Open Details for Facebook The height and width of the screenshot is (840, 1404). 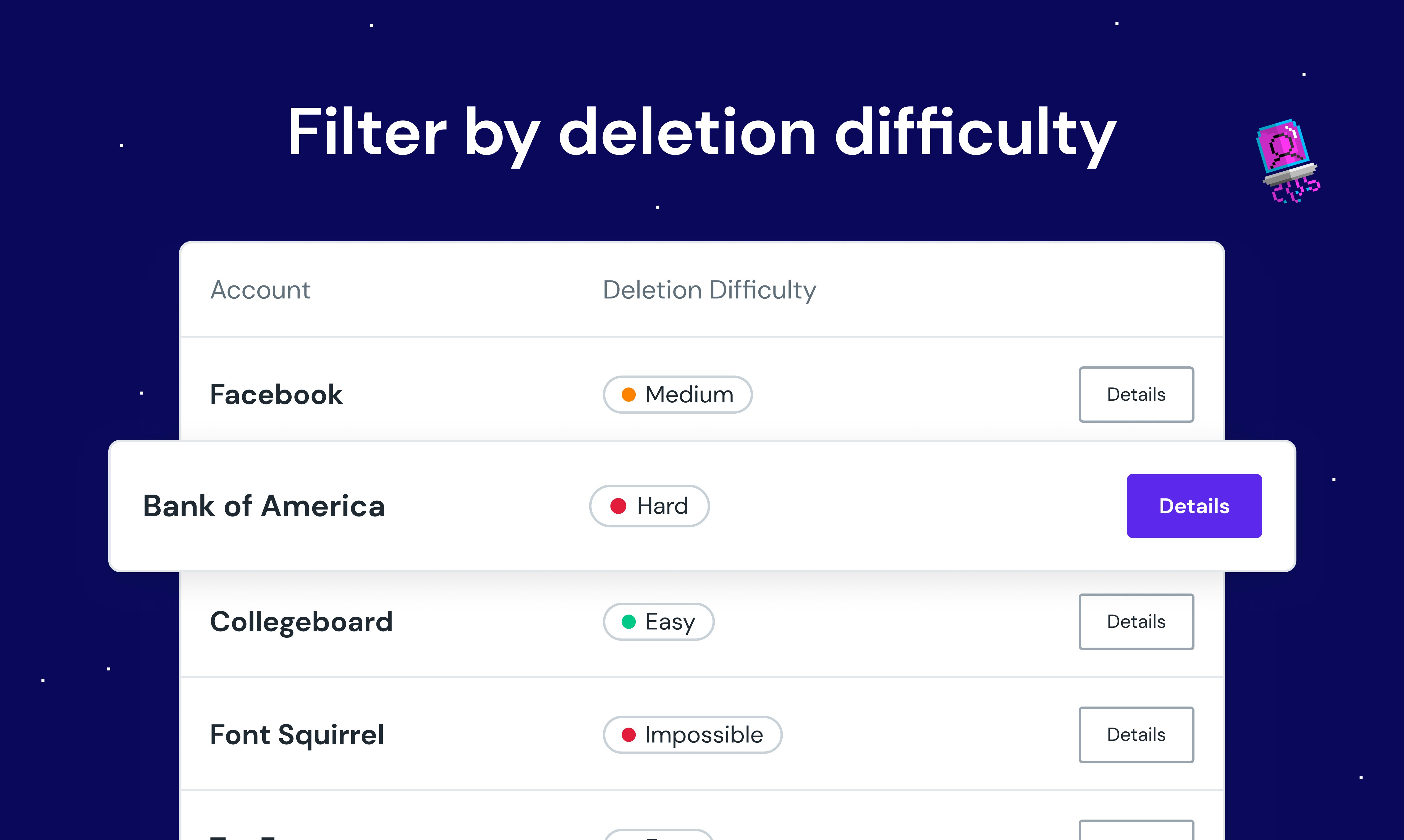click(x=1136, y=395)
